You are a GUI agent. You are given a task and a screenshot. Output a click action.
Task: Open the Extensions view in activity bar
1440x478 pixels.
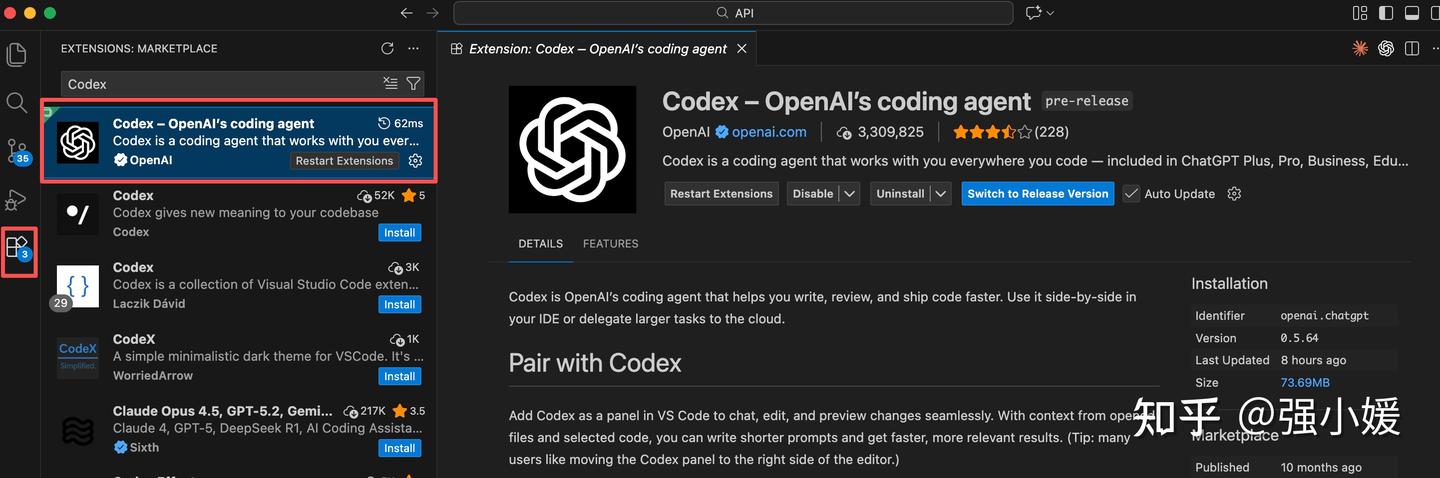point(18,246)
